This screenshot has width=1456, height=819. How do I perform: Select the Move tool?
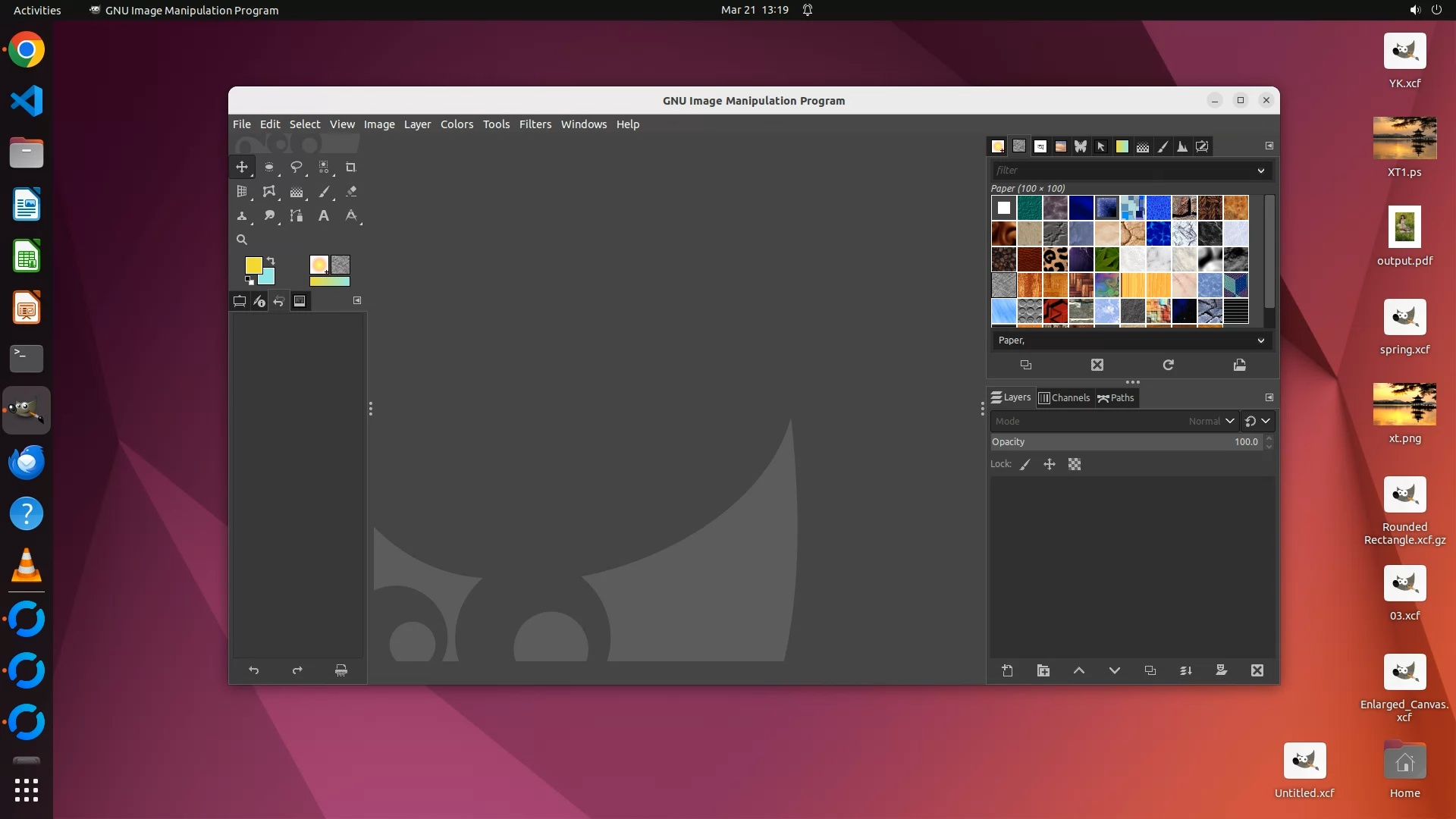tap(242, 167)
